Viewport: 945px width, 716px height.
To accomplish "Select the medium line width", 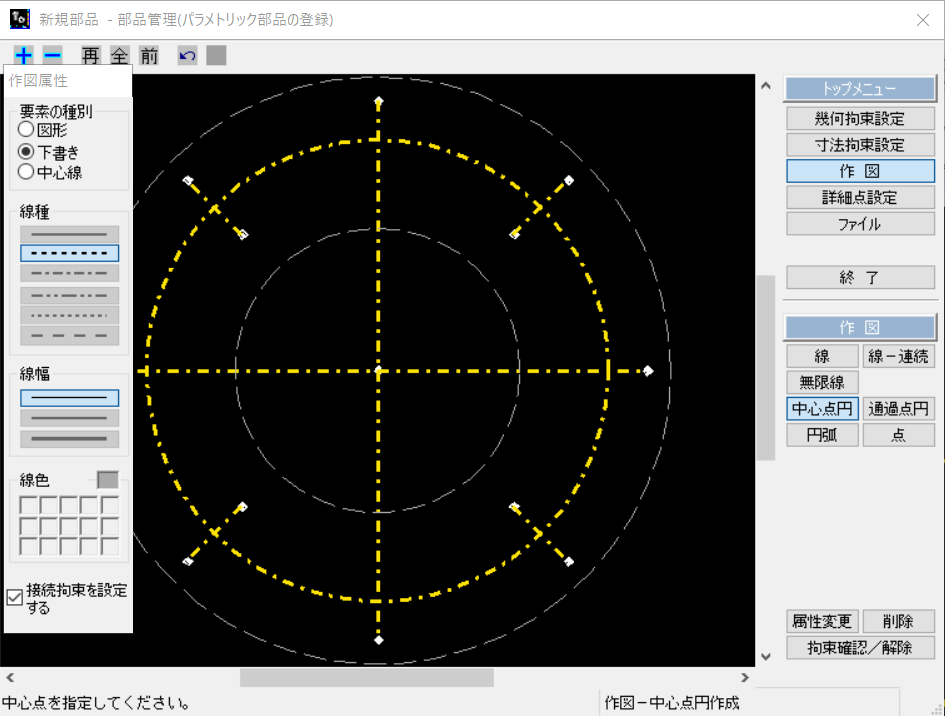I will tap(69, 418).
